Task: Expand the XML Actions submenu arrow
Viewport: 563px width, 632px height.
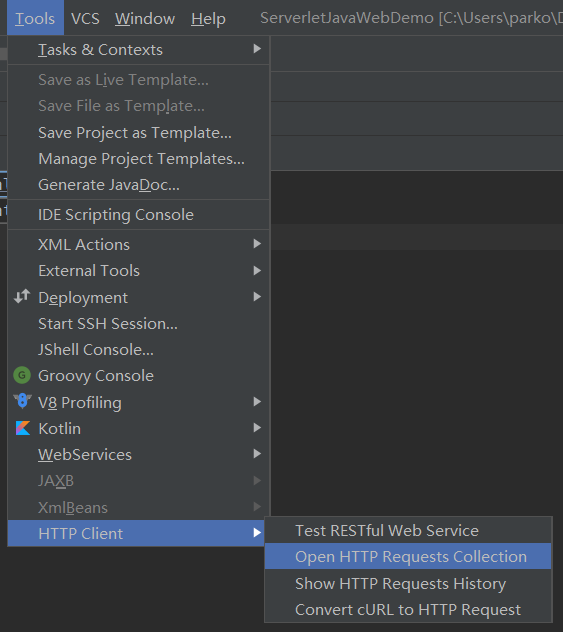Action: 257,244
